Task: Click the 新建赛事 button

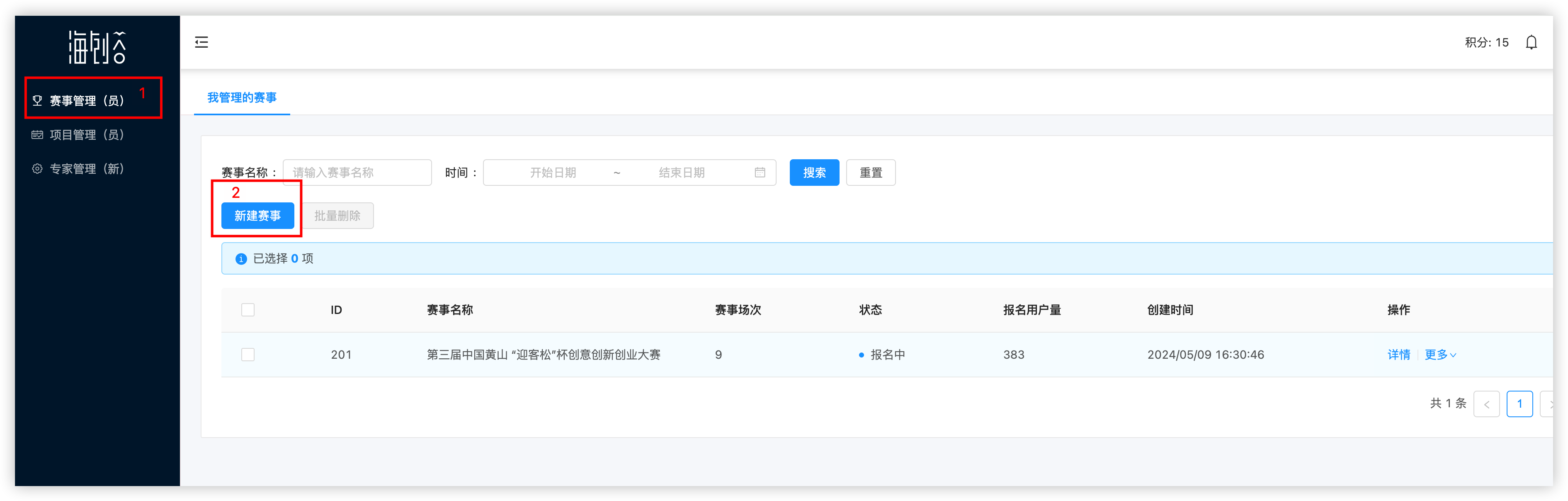Action: [x=257, y=216]
